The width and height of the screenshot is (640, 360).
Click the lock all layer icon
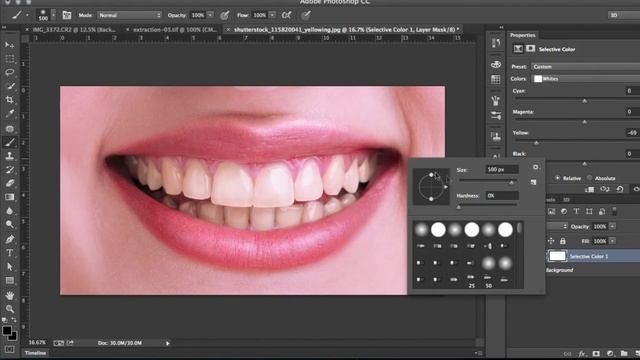pyautogui.click(x=563, y=241)
